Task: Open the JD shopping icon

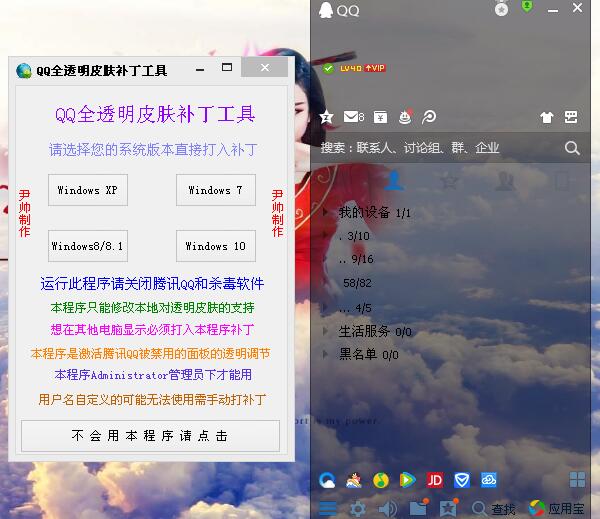Action: tap(435, 480)
